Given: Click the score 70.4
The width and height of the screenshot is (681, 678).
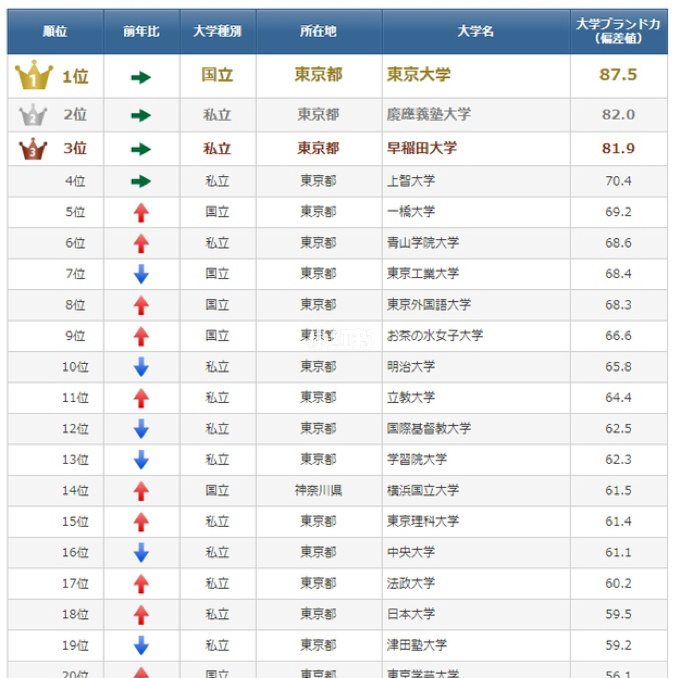Looking at the screenshot, I should tap(618, 181).
